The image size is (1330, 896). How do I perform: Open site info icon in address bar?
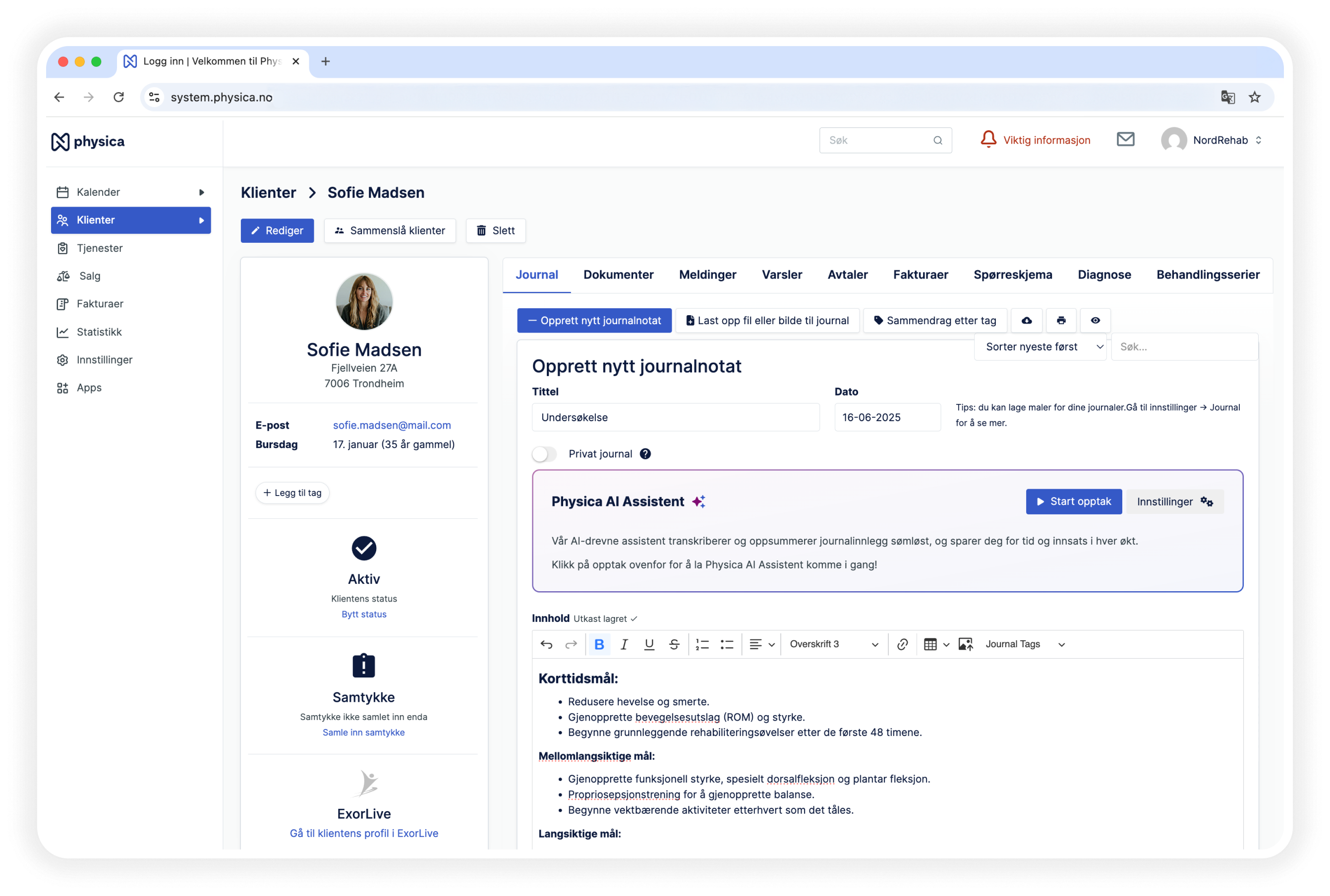point(154,97)
